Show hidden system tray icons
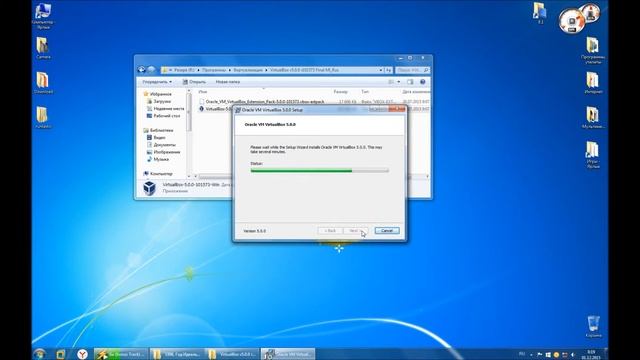The width and height of the screenshot is (640, 360). coord(531,355)
